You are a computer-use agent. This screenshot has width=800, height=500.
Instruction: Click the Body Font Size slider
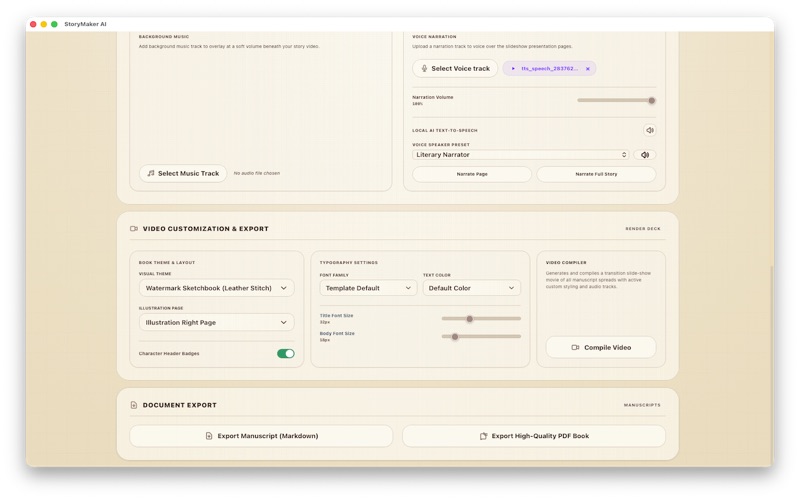[481, 337]
